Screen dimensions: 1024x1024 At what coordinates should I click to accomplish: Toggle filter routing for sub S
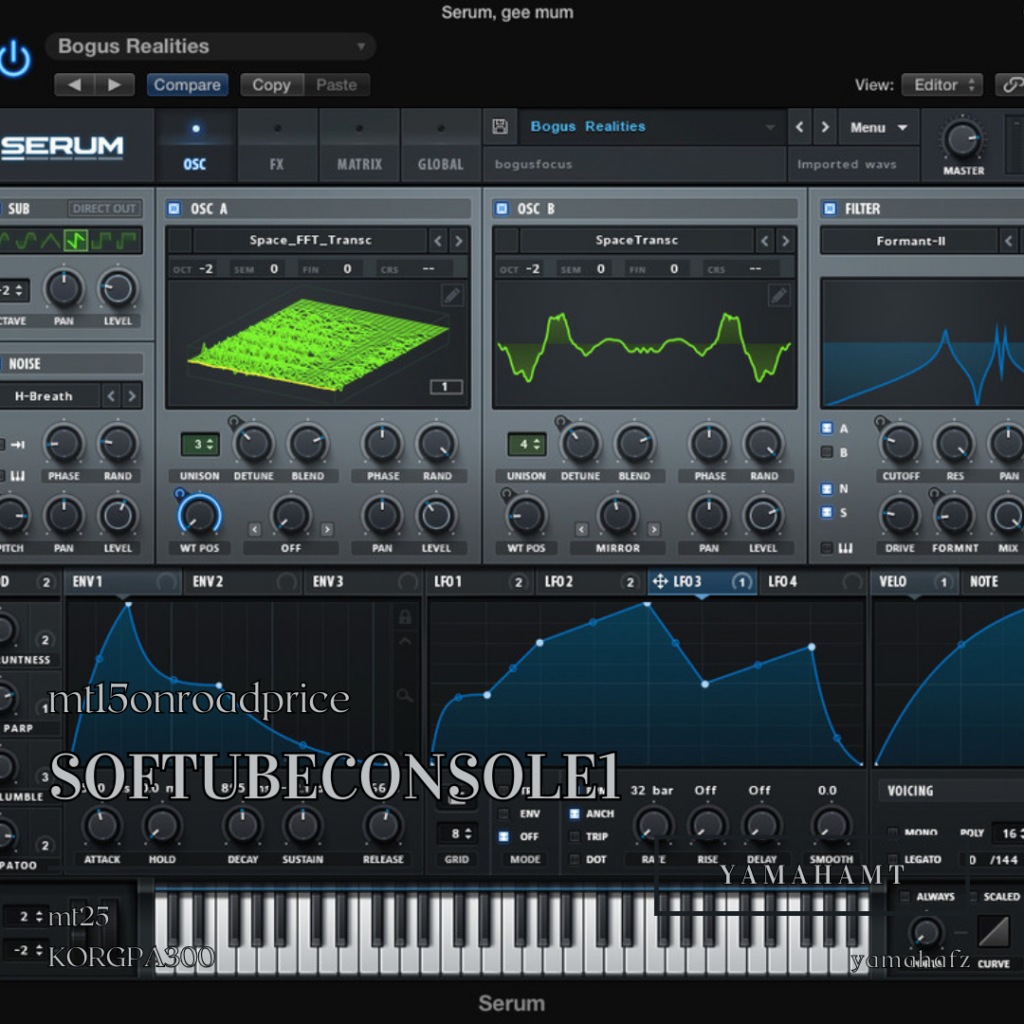click(x=827, y=512)
